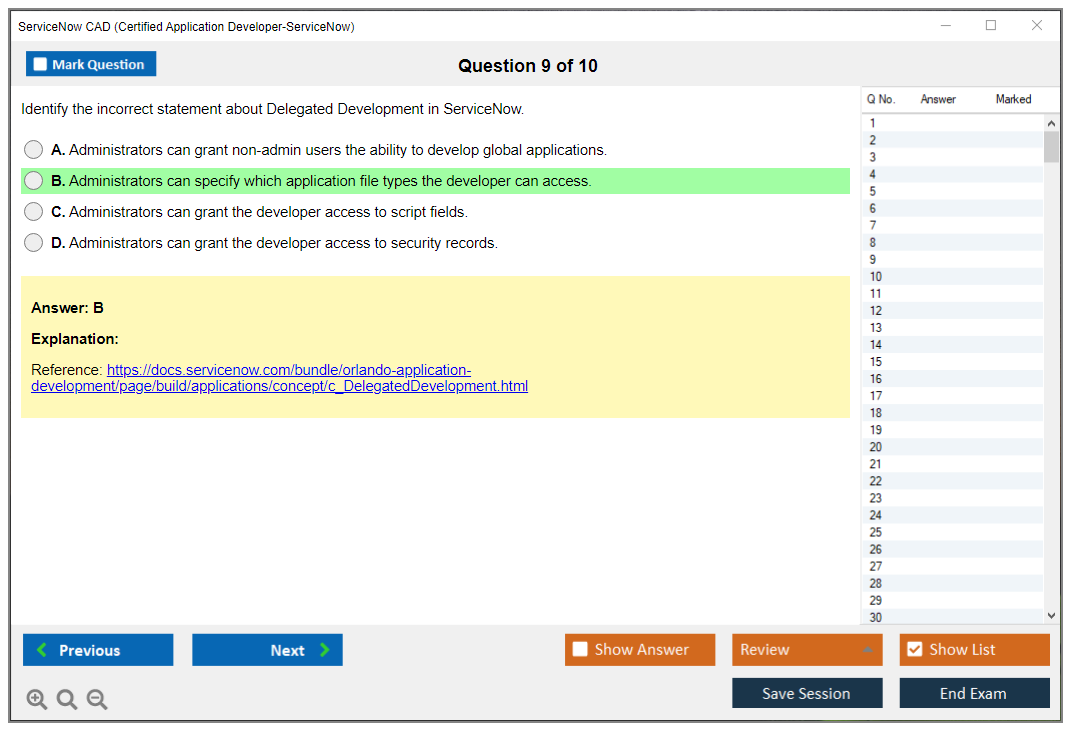Image resolution: width=1075 pixels, height=735 pixels.
Task: Enable the Show Answer checkbox
Action: point(580,650)
